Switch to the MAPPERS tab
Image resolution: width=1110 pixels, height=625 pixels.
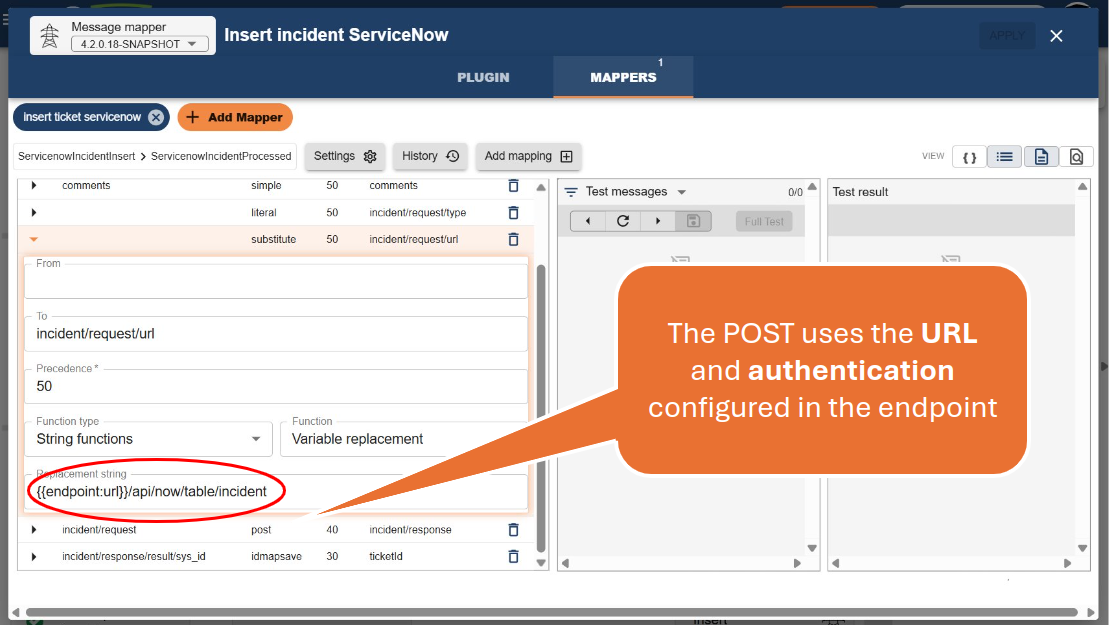(x=622, y=77)
